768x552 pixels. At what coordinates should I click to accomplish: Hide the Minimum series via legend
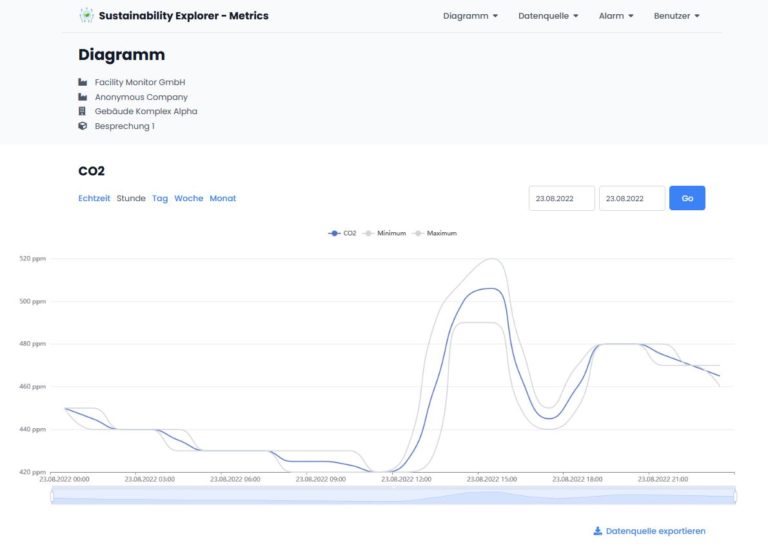coord(385,233)
